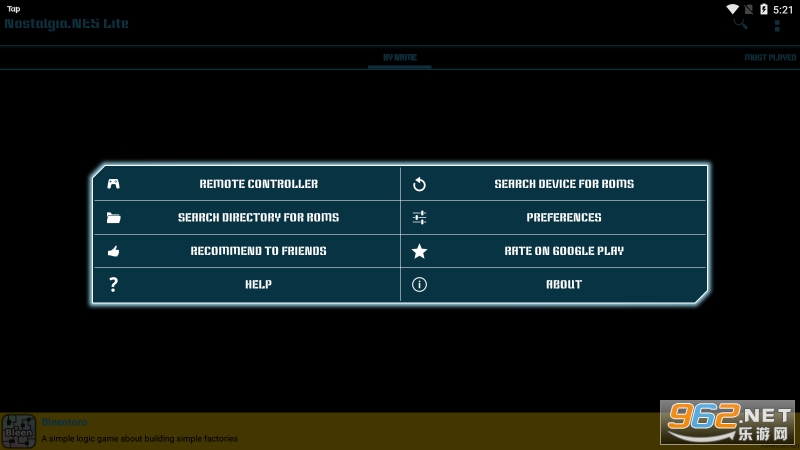Tap the Wi-Fi status icon

733,9
